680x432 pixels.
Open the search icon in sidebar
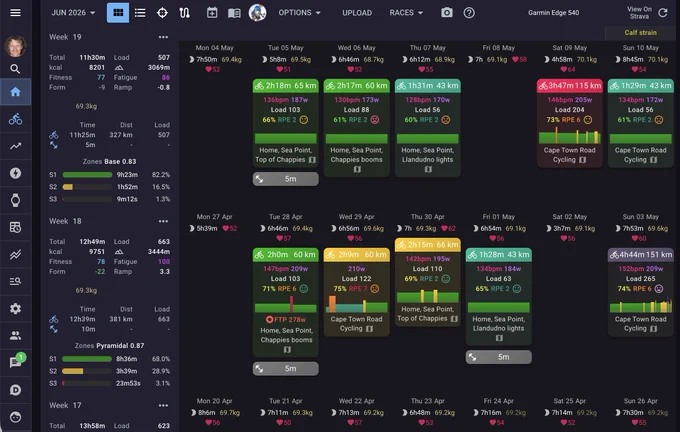click(15, 69)
